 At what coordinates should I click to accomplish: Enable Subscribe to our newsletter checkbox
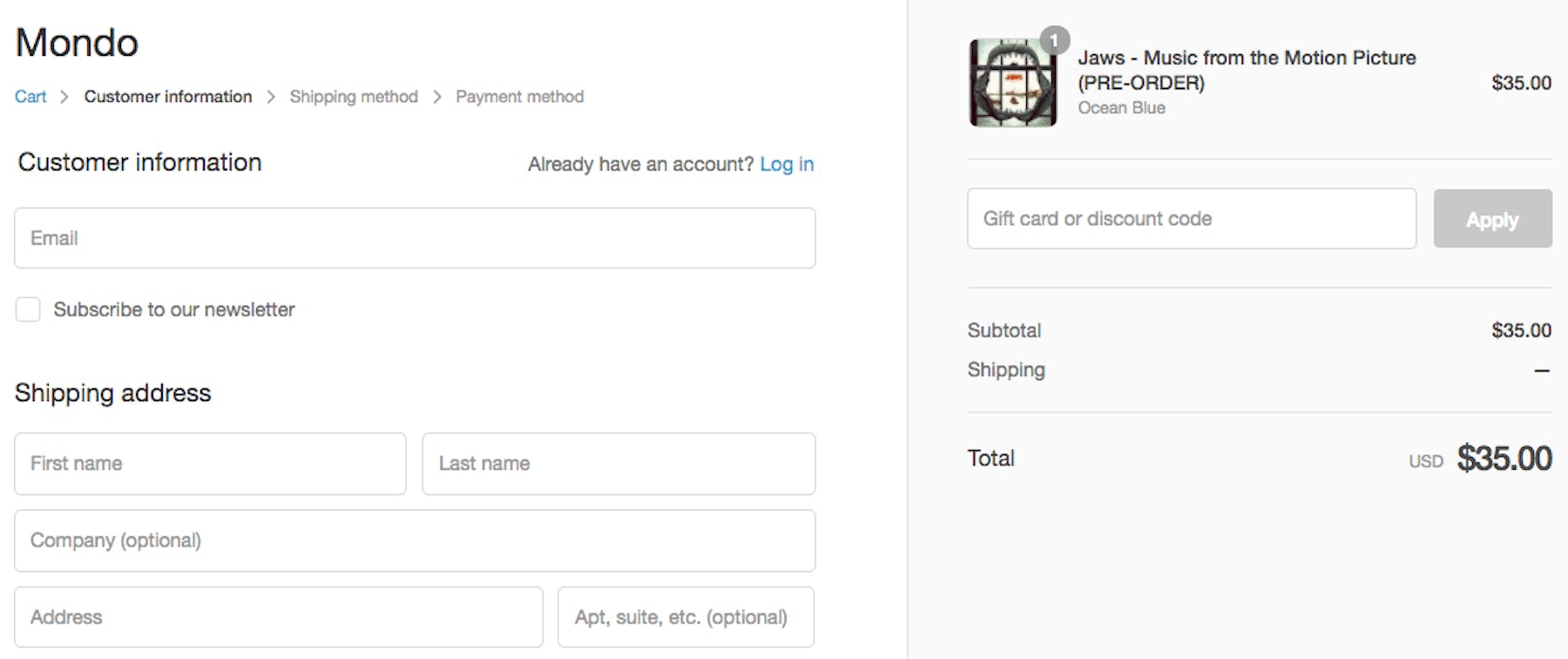(28, 309)
